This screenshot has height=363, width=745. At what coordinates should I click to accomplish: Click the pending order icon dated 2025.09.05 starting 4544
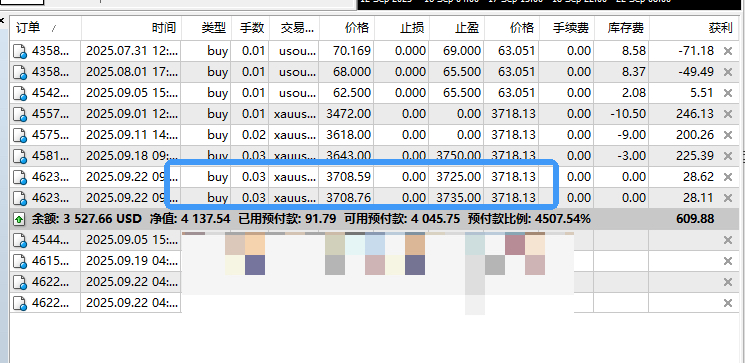pyautogui.click(x=20, y=240)
